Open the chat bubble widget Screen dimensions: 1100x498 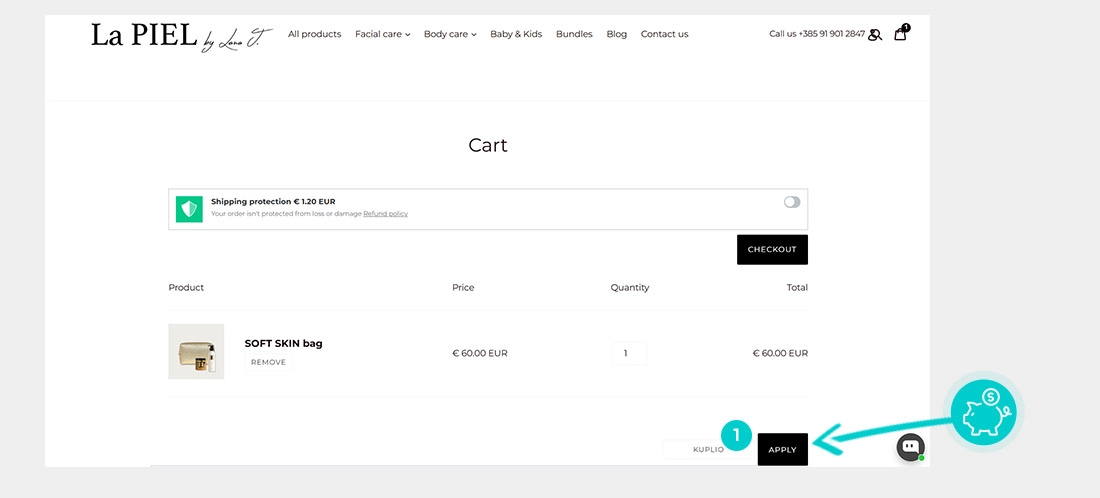click(x=911, y=447)
